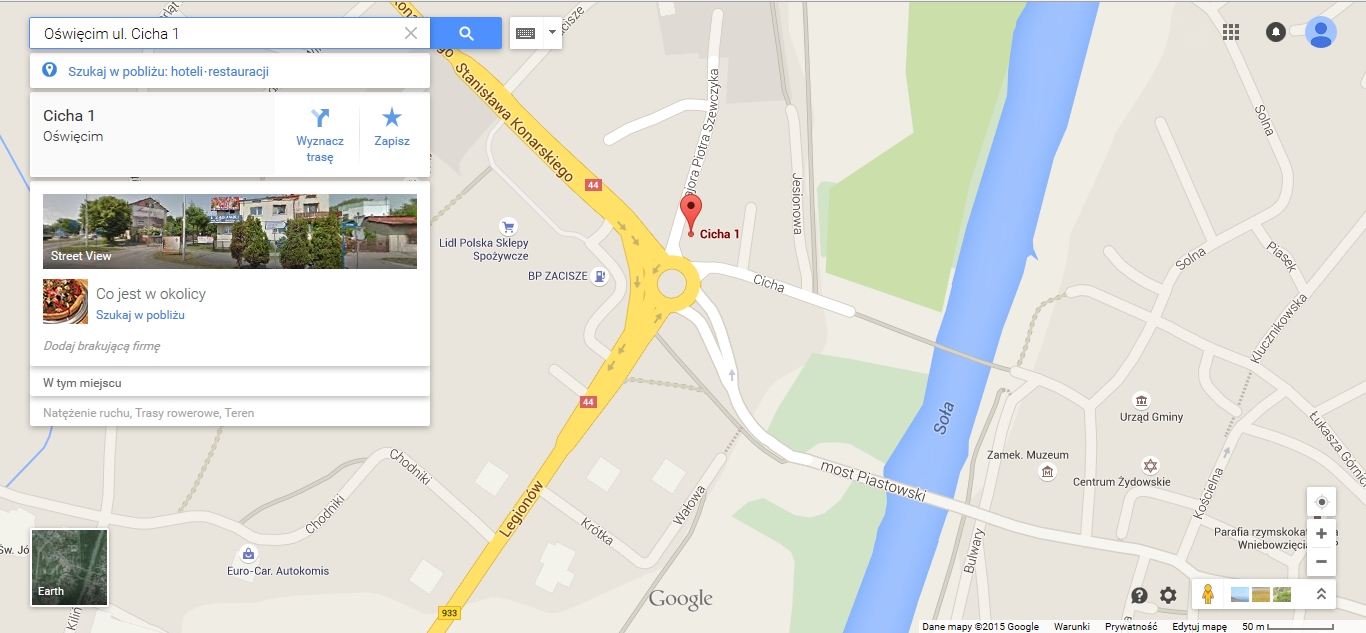This screenshot has height=633, width=1366.
Task: Open the Street View photo thumbnail
Action: (230, 231)
